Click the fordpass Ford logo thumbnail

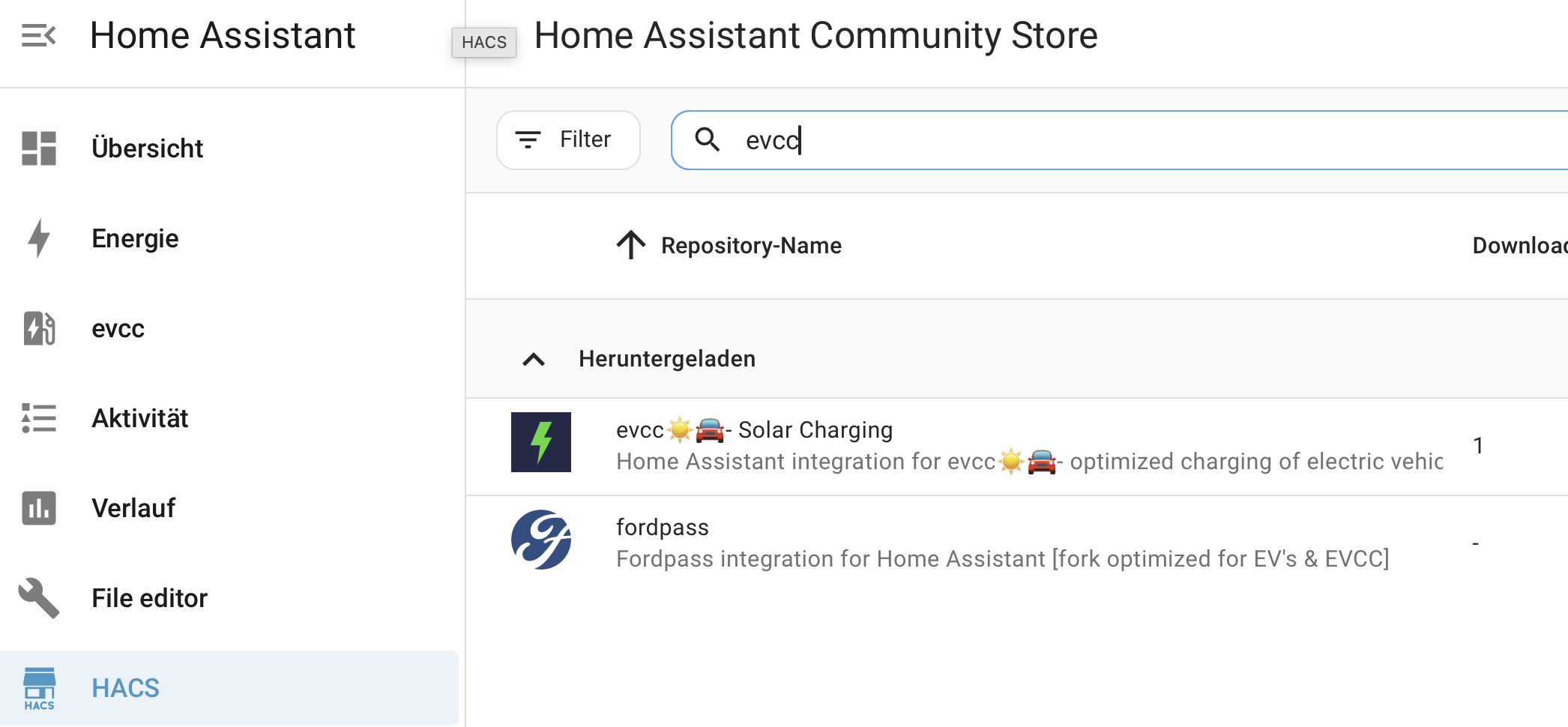point(541,540)
